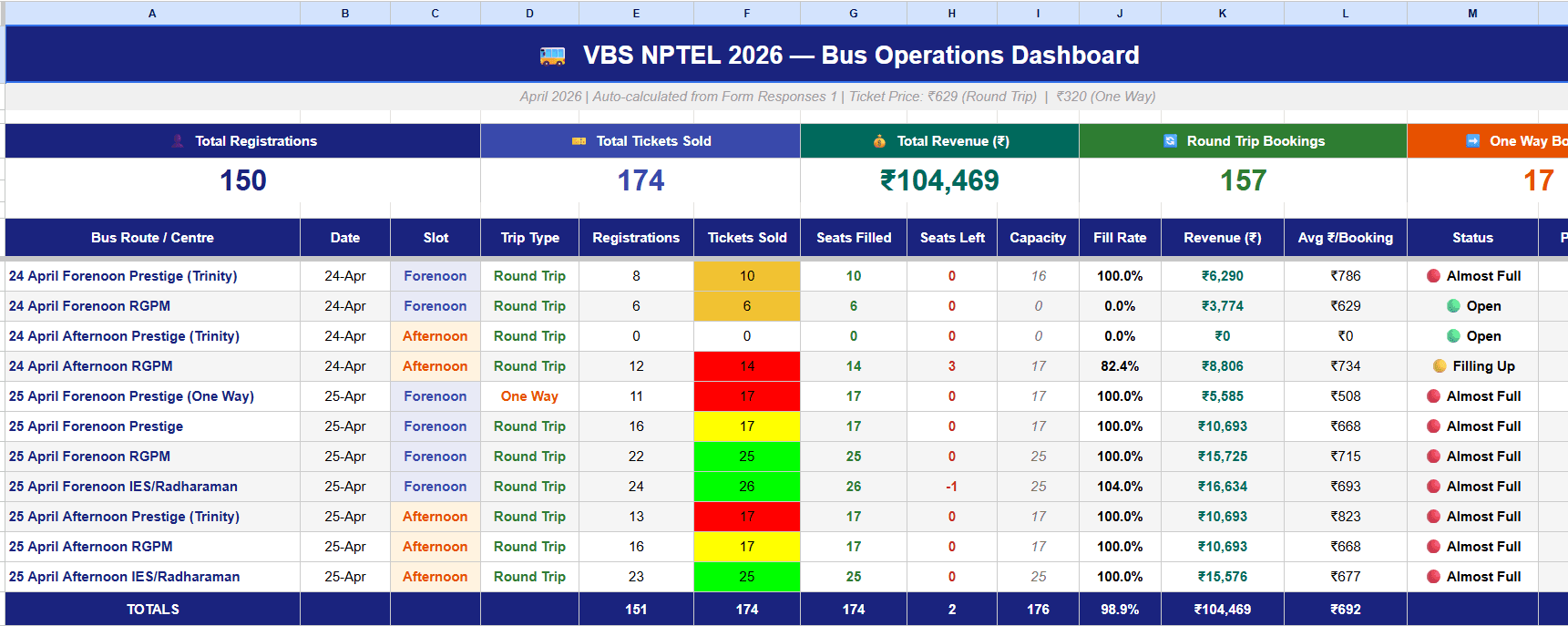Click the 24 April Forenoon RGPM route name
1568x626 pixels.
pyautogui.click(x=89, y=306)
